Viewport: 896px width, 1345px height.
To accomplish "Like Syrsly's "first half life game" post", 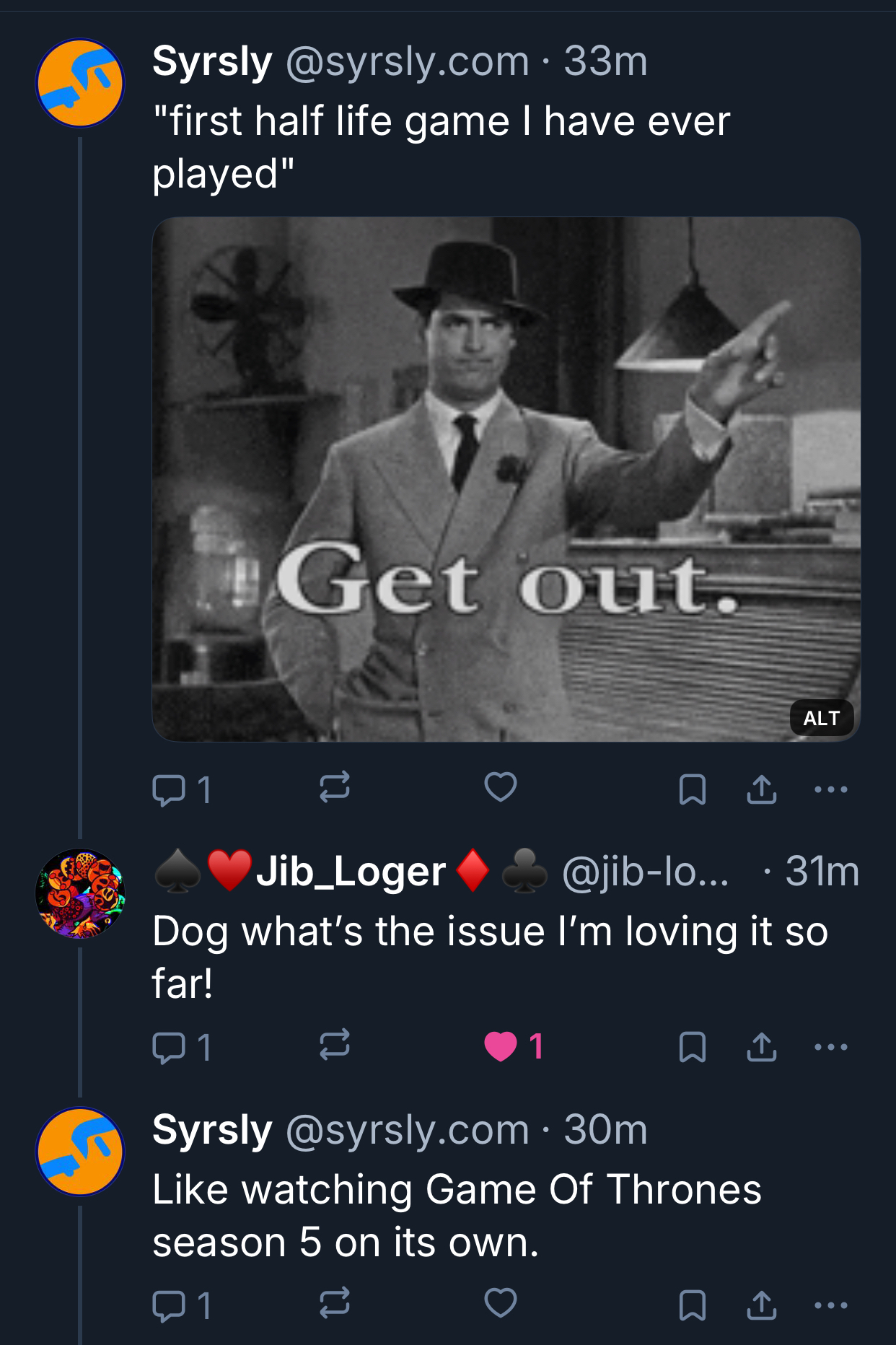I will pos(501,787).
